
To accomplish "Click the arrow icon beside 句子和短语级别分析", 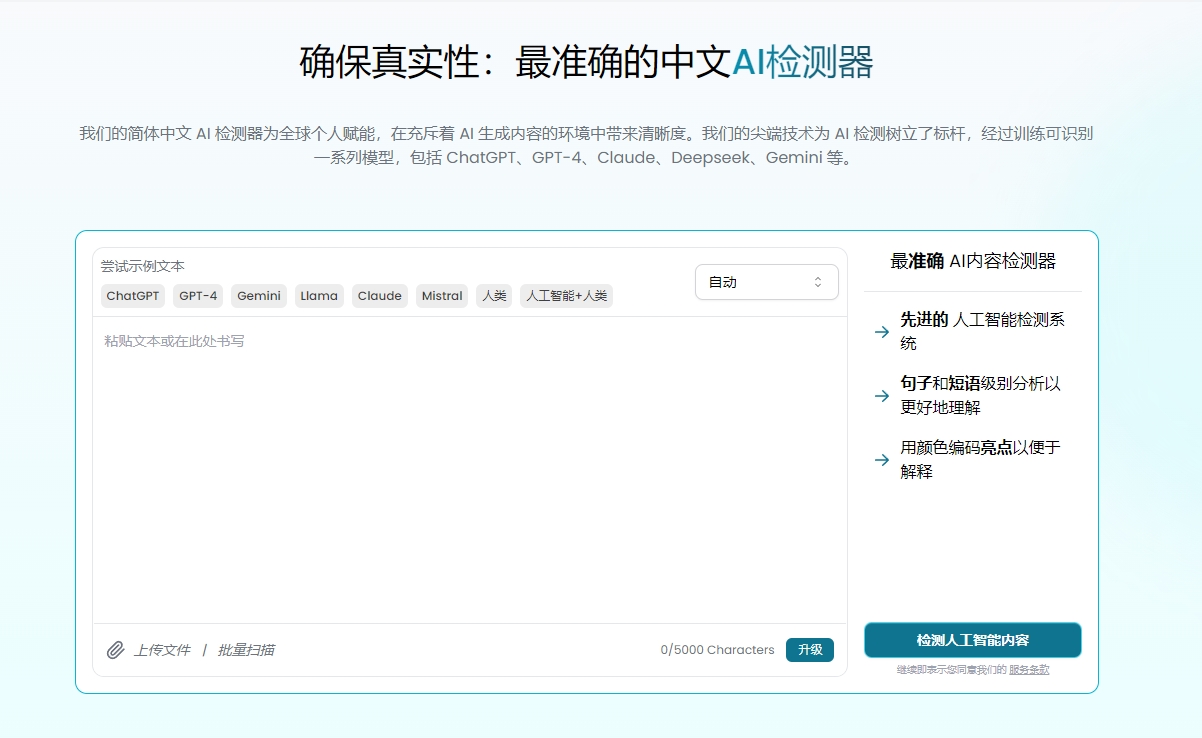I will 881,396.
